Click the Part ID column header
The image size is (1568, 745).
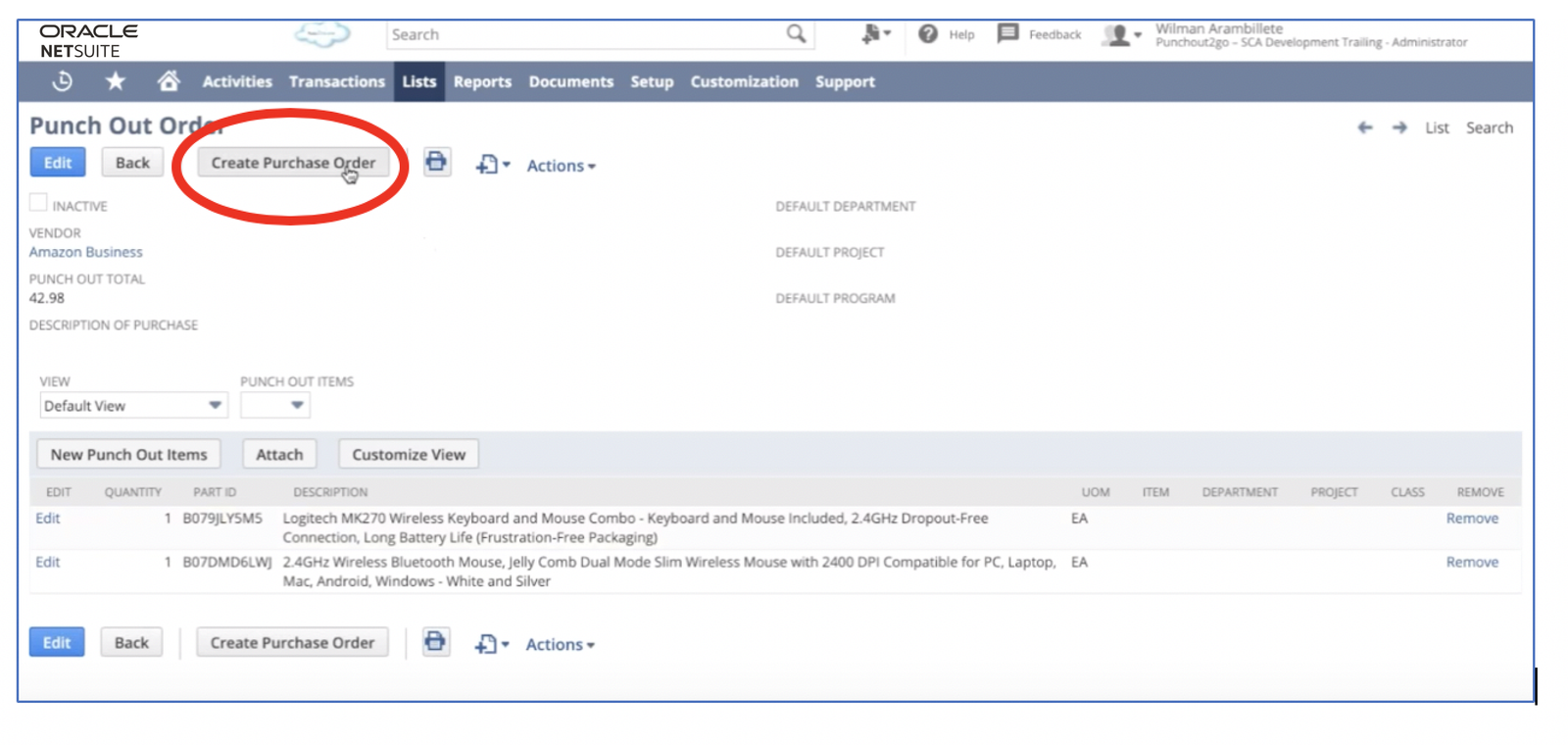click(215, 492)
